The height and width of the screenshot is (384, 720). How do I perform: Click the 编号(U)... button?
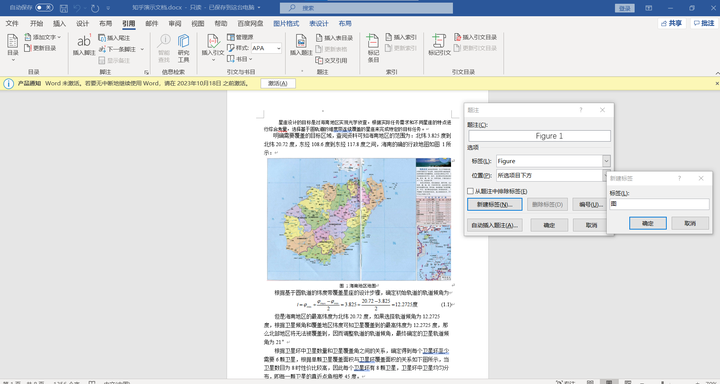[x=590, y=204]
